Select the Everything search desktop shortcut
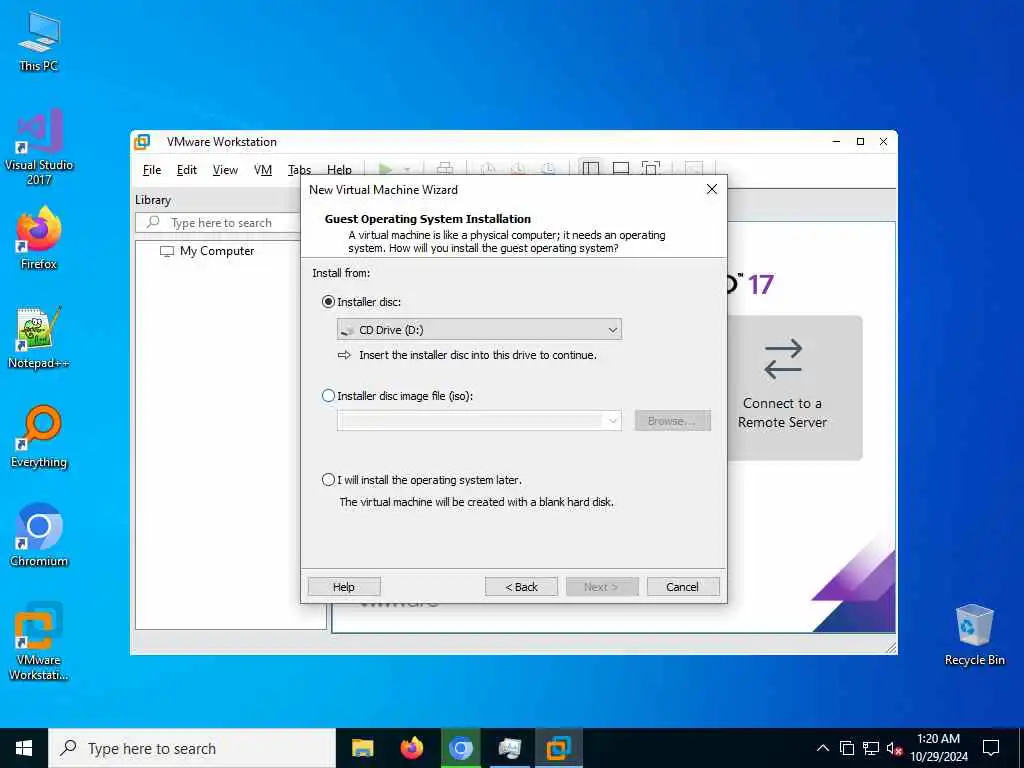This screenshot has height=768, width=1024. click(39, 437)
